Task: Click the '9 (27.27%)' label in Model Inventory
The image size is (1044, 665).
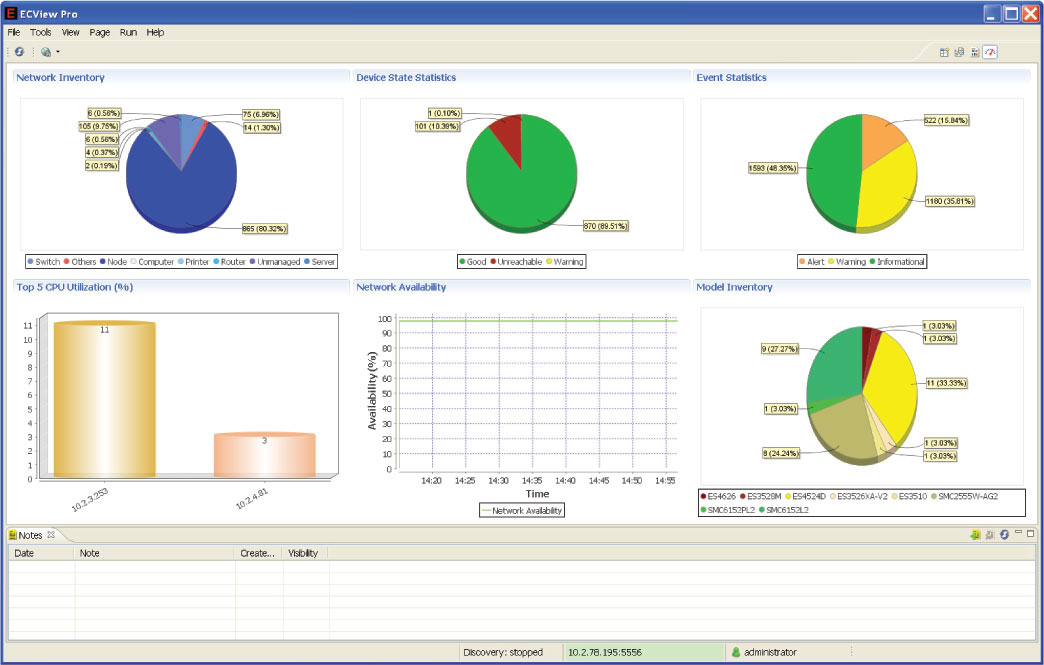Action: coord(779,349)
